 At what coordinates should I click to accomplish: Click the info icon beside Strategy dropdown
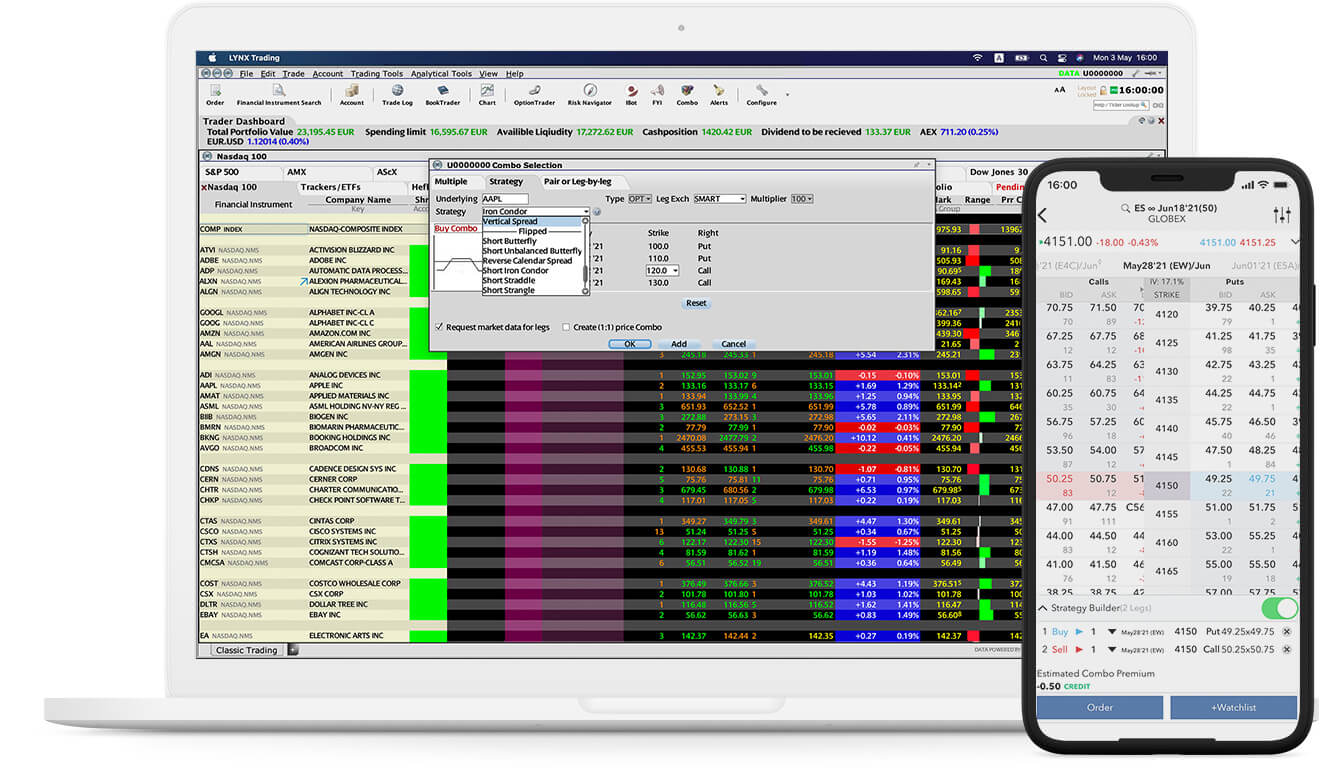pos(597,212)
